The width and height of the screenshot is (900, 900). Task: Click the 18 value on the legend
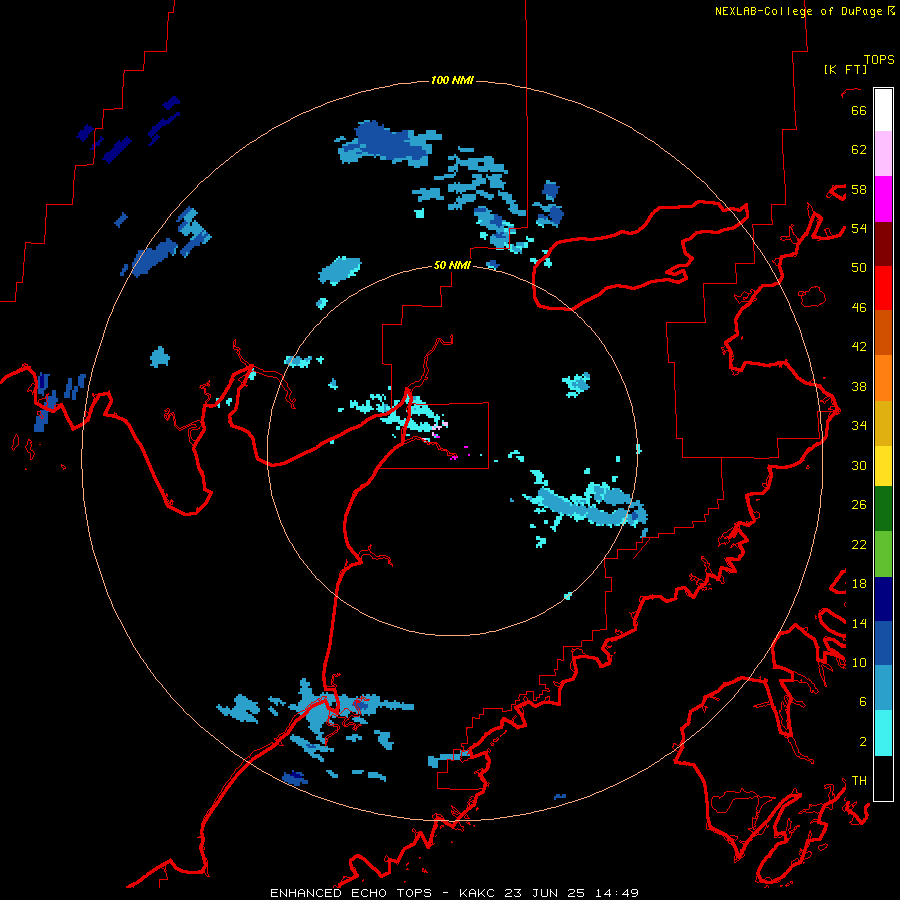click(x=859, y=584)
